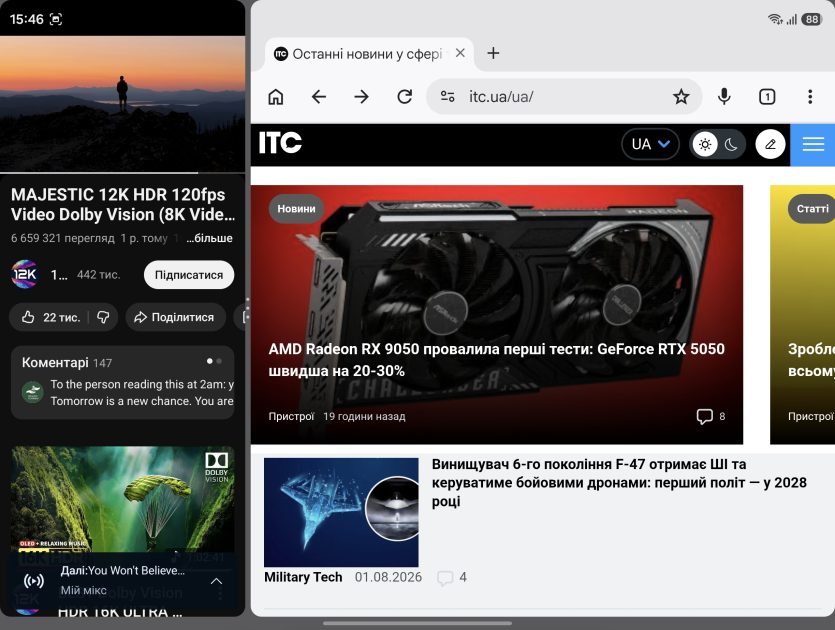
Task: Open Chrome three-dot menu
Action: (810, 97)
